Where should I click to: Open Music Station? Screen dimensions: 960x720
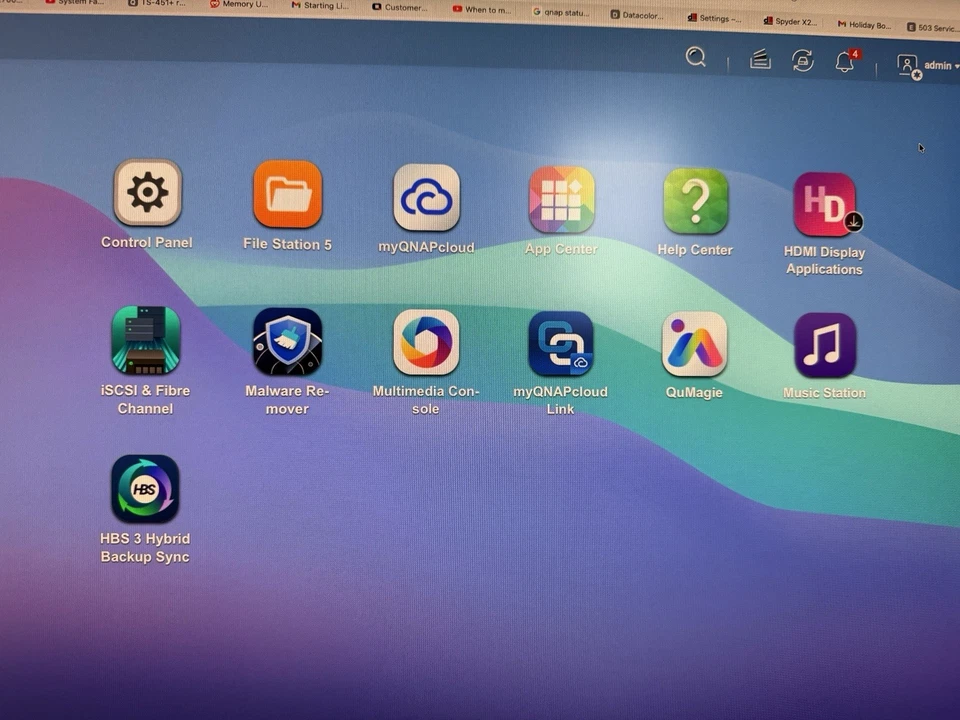[825, 345]
